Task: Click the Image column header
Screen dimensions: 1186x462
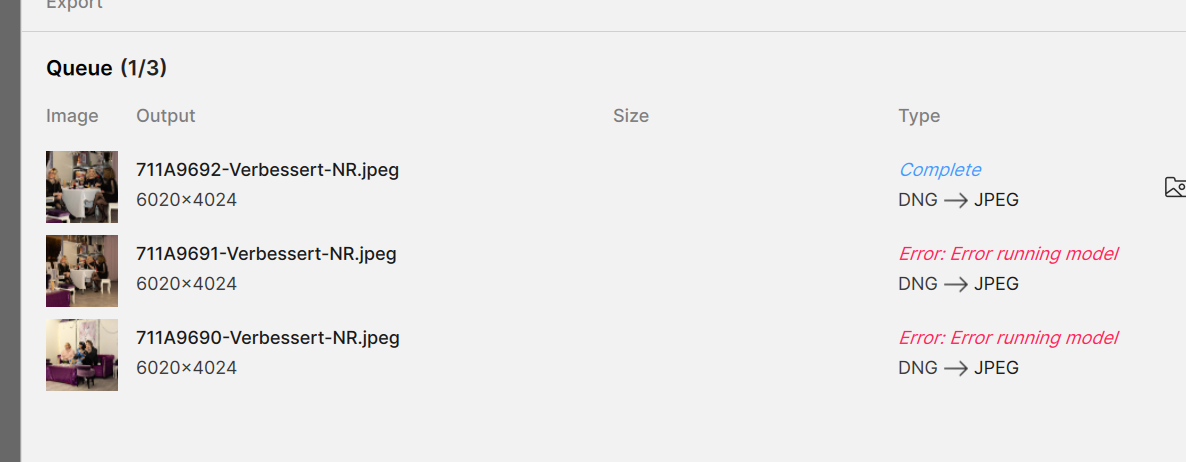Action: pyautogui.click(x=72, y=116)
